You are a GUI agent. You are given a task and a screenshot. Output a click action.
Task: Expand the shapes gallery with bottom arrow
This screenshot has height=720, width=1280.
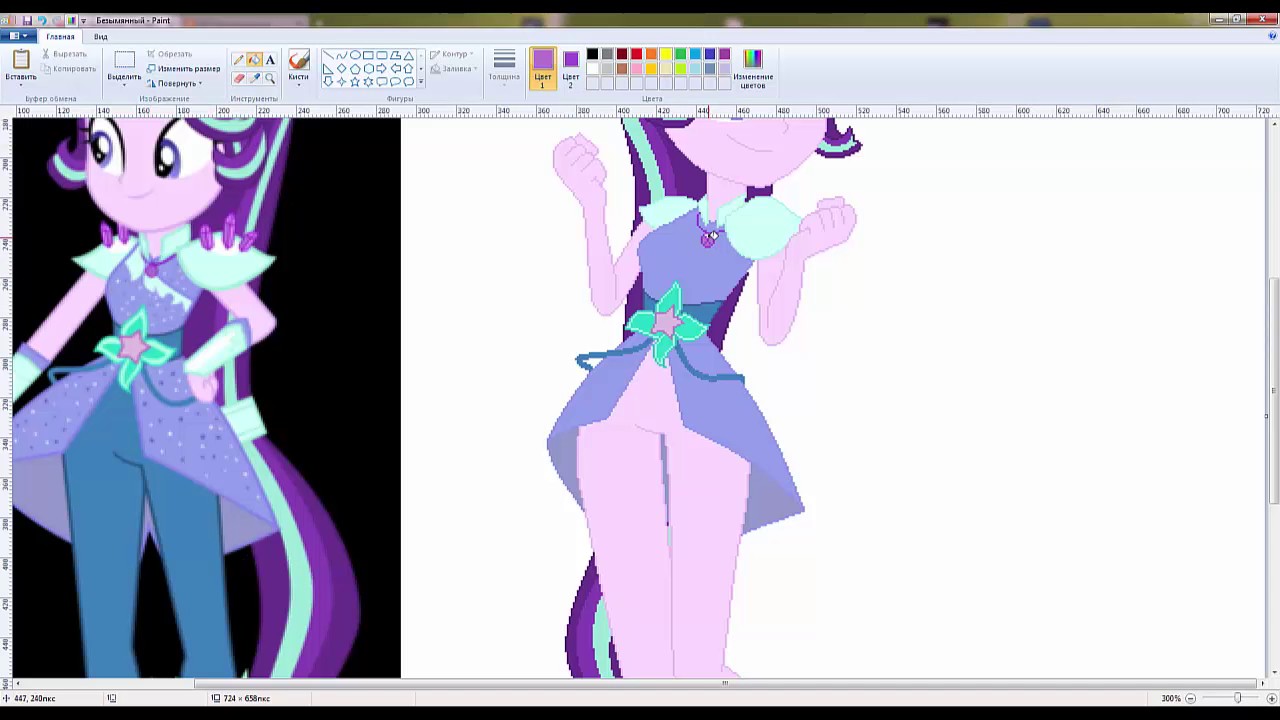pos(421,82)
